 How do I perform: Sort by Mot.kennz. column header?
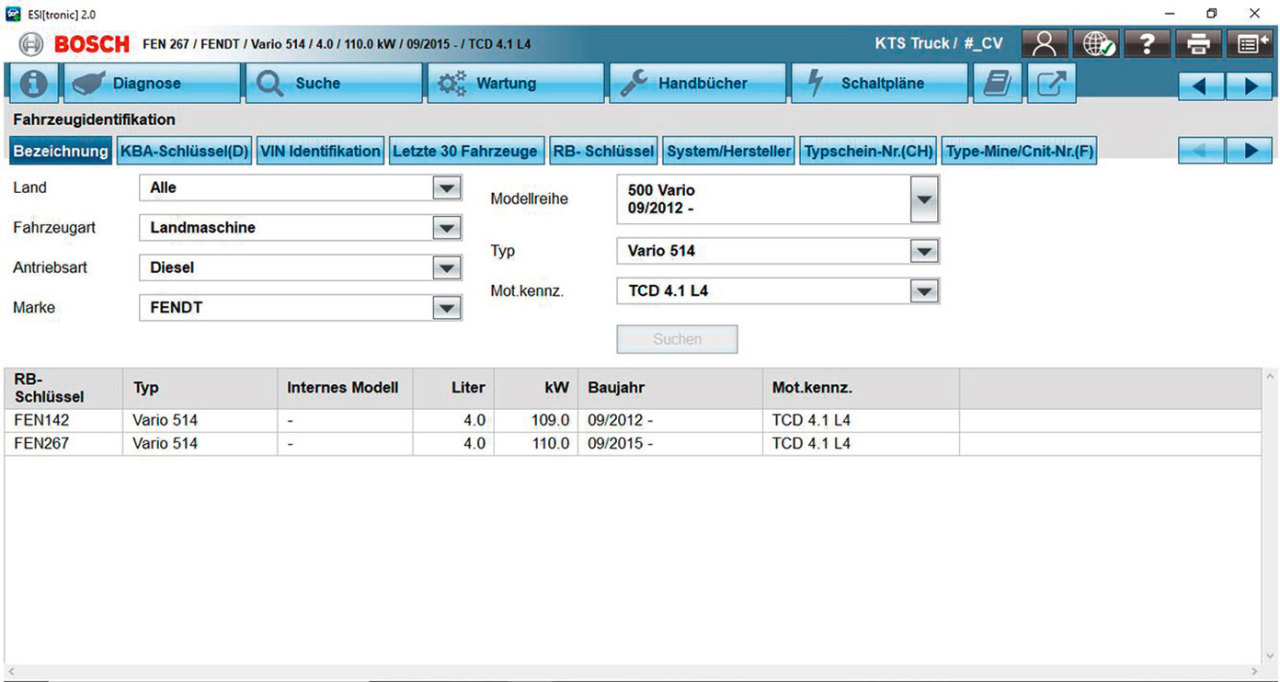click(861, 388)
